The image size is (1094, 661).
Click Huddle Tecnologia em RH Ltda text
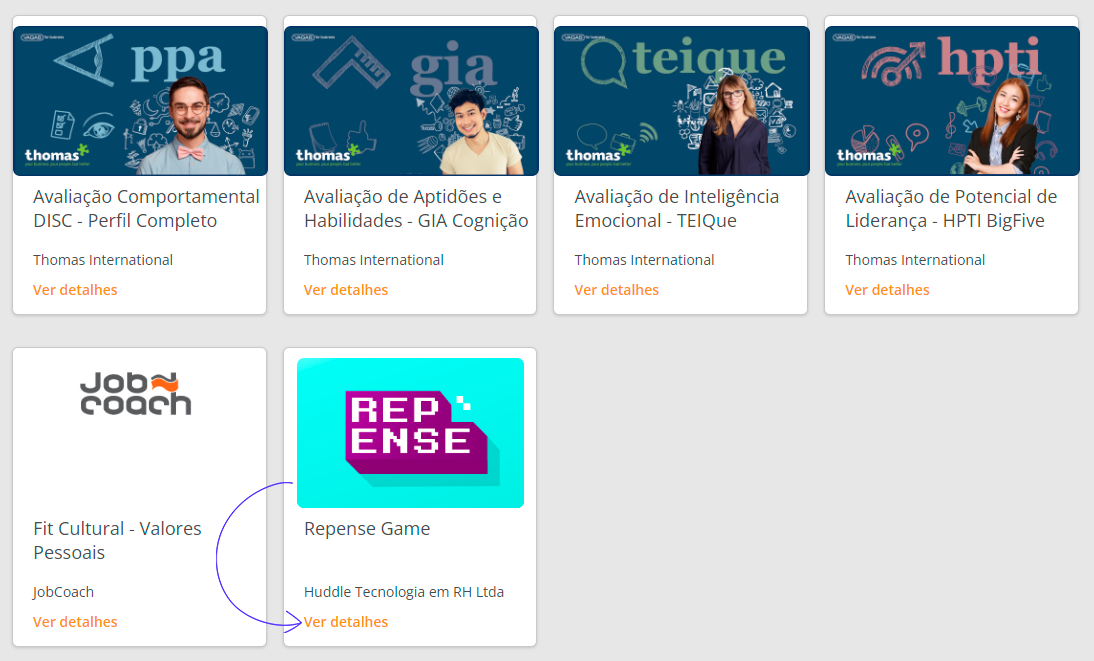point(403,592)
